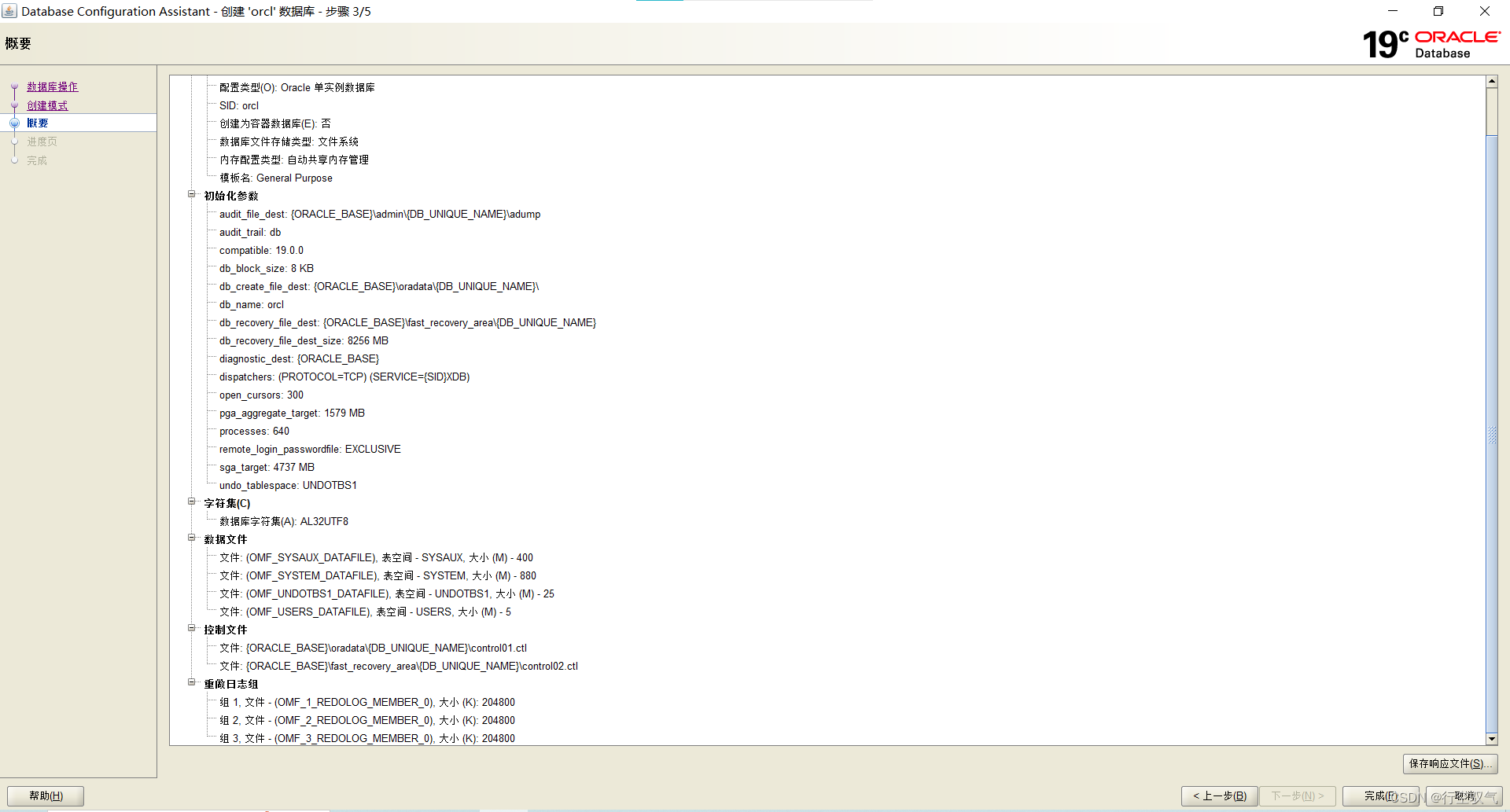Screen dimensions: 1510x812
Task: Select the db_create_file_dest row
Action: click(379, 286)
